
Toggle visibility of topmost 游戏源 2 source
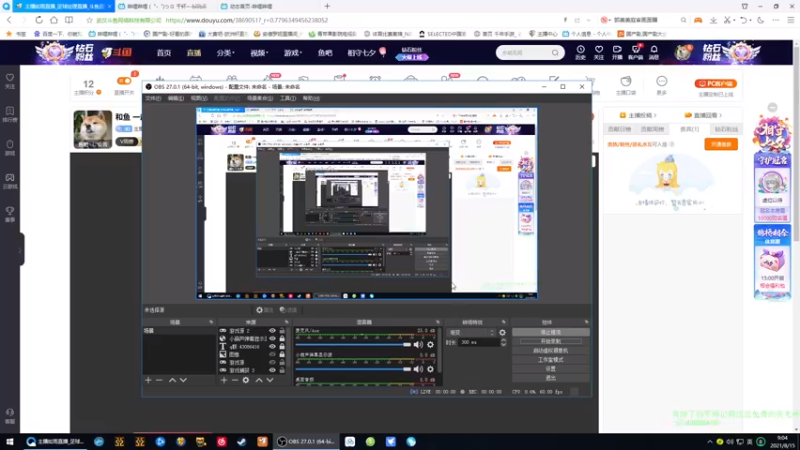point(272,331)
